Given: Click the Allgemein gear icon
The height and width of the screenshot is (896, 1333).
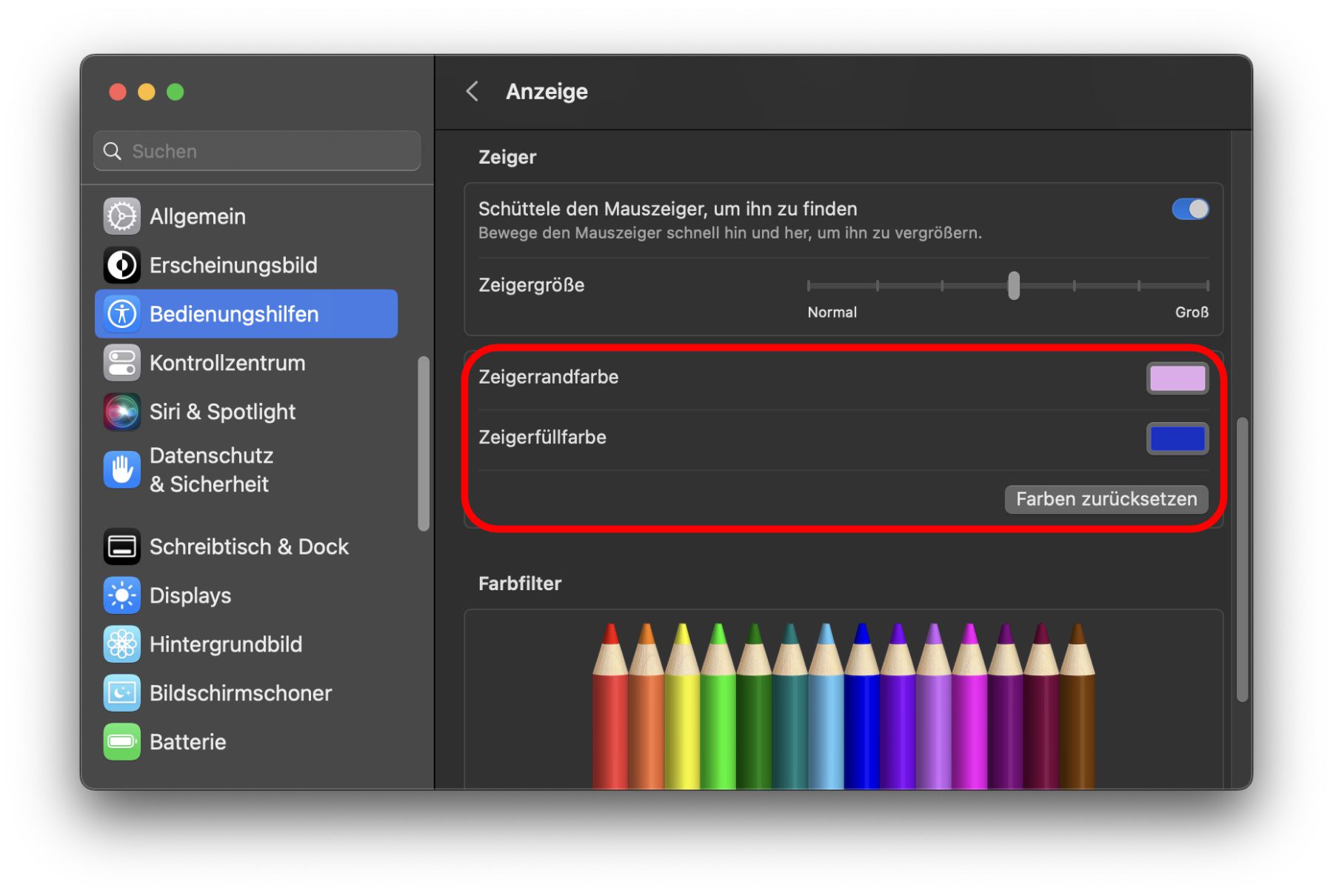Looking at the screenshot, I should click(x=121, y=216).
